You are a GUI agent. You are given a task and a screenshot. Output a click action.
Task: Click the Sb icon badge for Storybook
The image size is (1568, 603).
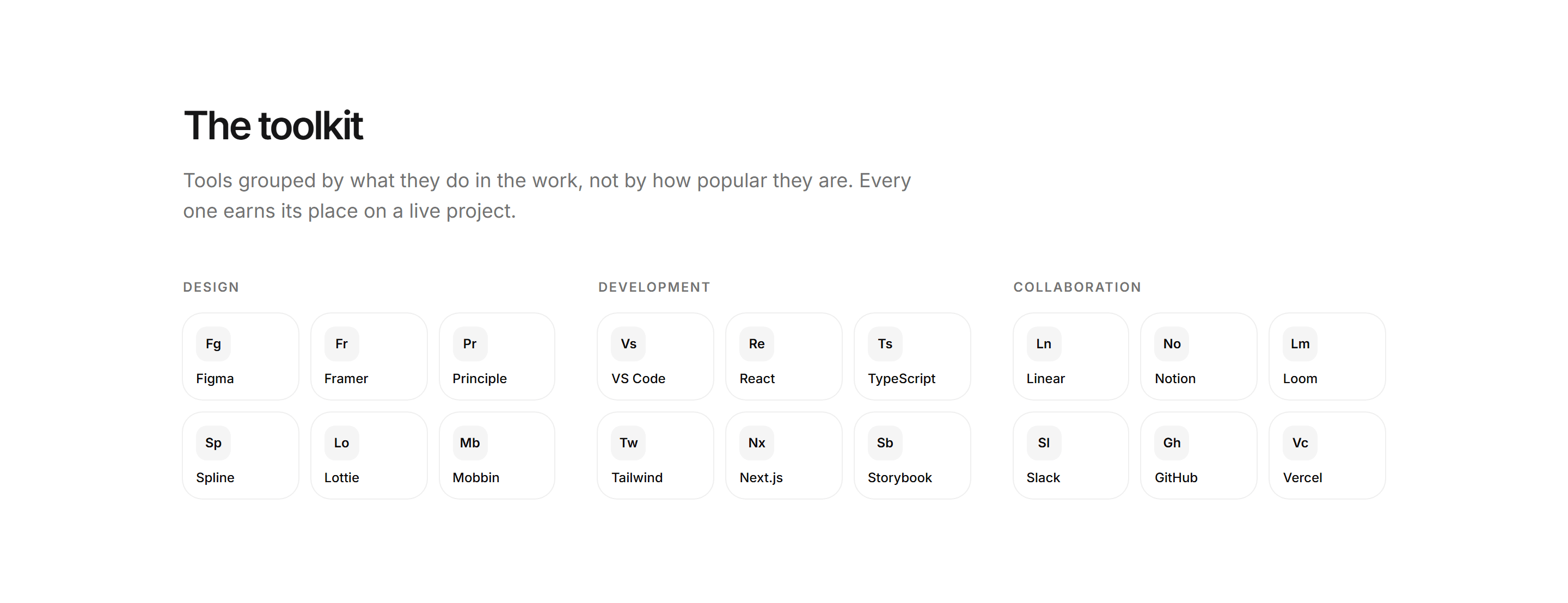(x=885, y=443)
